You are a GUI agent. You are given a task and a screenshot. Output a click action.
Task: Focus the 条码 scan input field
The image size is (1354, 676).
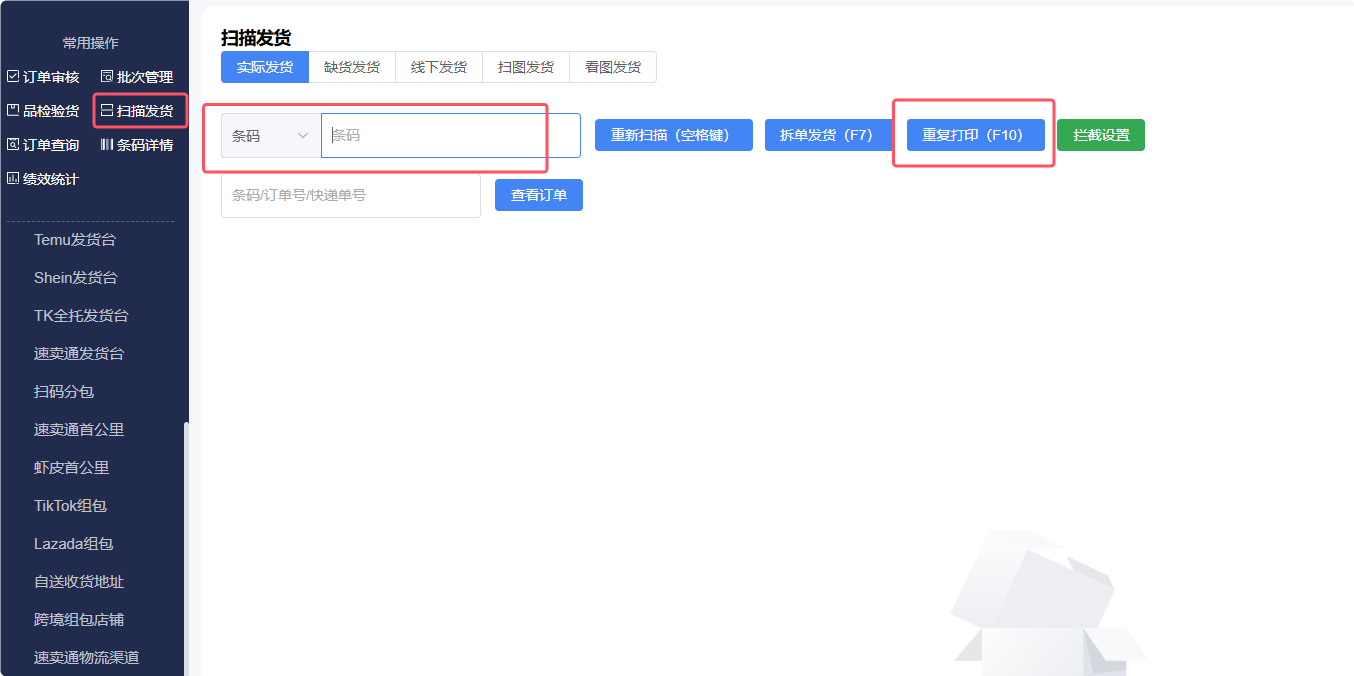[x=451, y=135]
